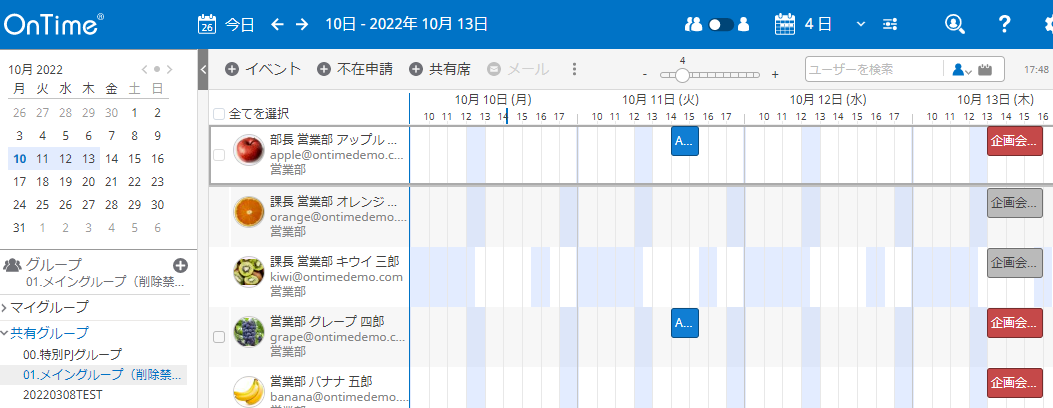Open the user filter dropdown icon
Screen dimensions: 1053x408
pos(962,69)
